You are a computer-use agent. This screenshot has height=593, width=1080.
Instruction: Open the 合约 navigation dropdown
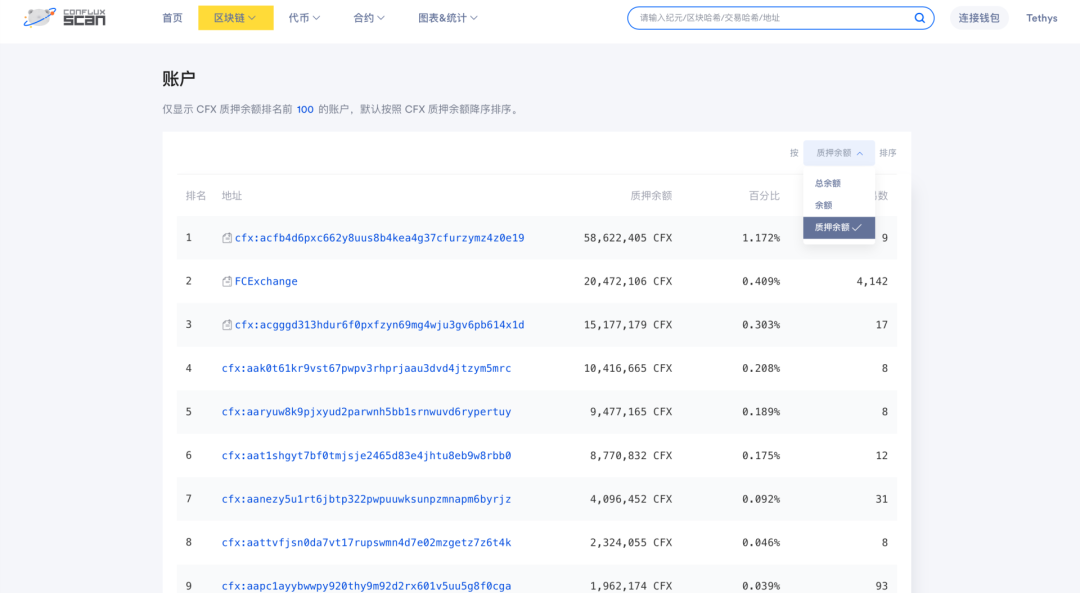coord(368,18)
